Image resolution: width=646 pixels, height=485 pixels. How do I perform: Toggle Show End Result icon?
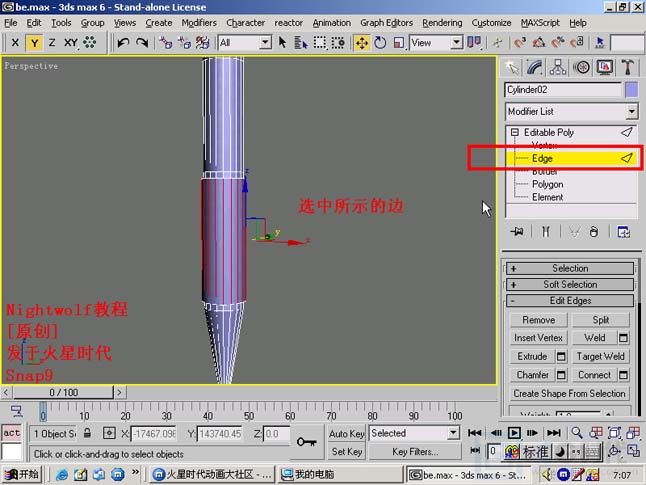coord(545,232)
